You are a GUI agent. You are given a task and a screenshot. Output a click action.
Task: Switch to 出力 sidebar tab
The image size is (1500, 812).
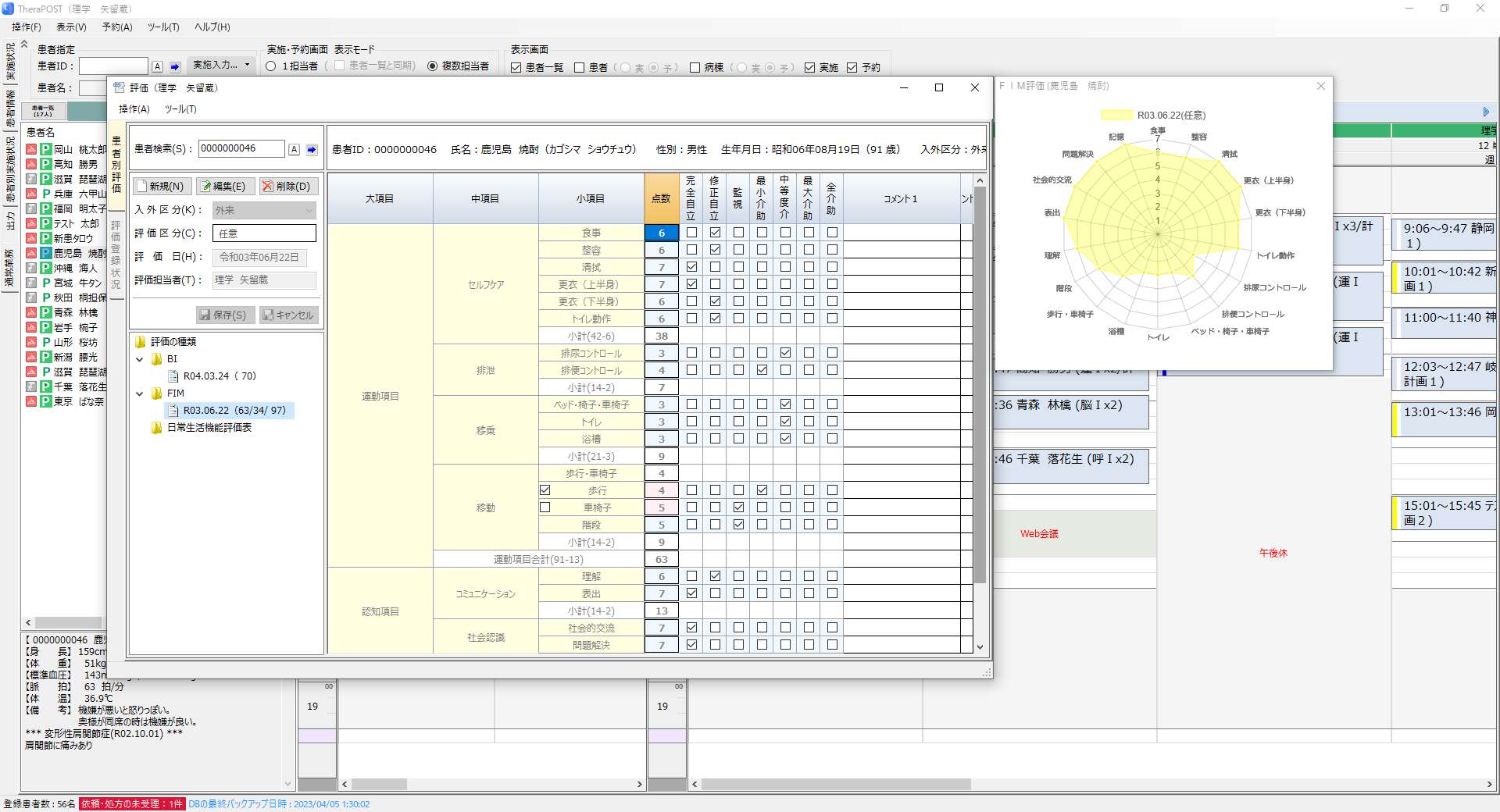click(x=10, y=220)
